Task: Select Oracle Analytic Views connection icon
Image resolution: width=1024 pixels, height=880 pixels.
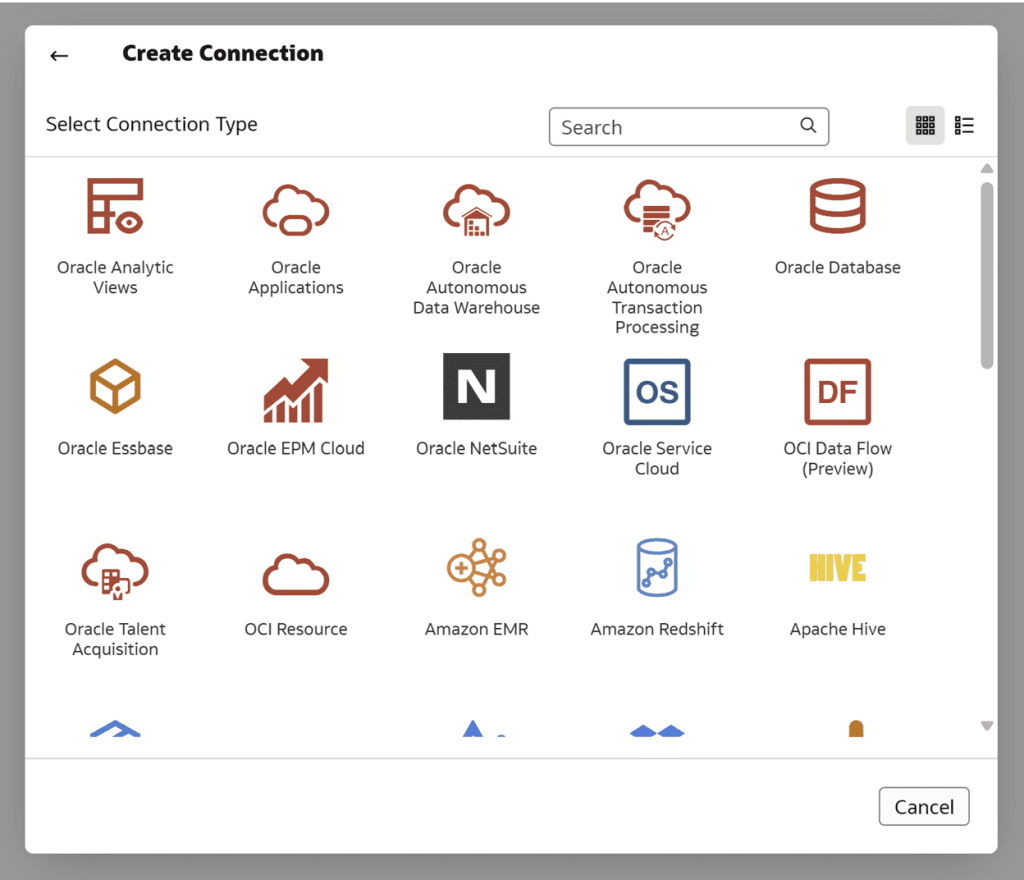Action: (x=115, y=207)
